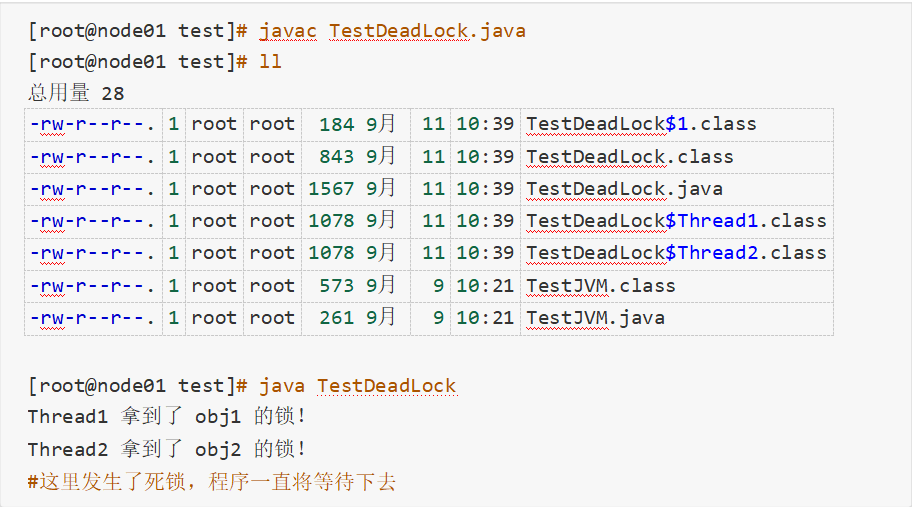Click file name 'TestDeadLock$Thread2.class'
The width and height of the screenshot is (912, 507).
[x=676, y=253]
